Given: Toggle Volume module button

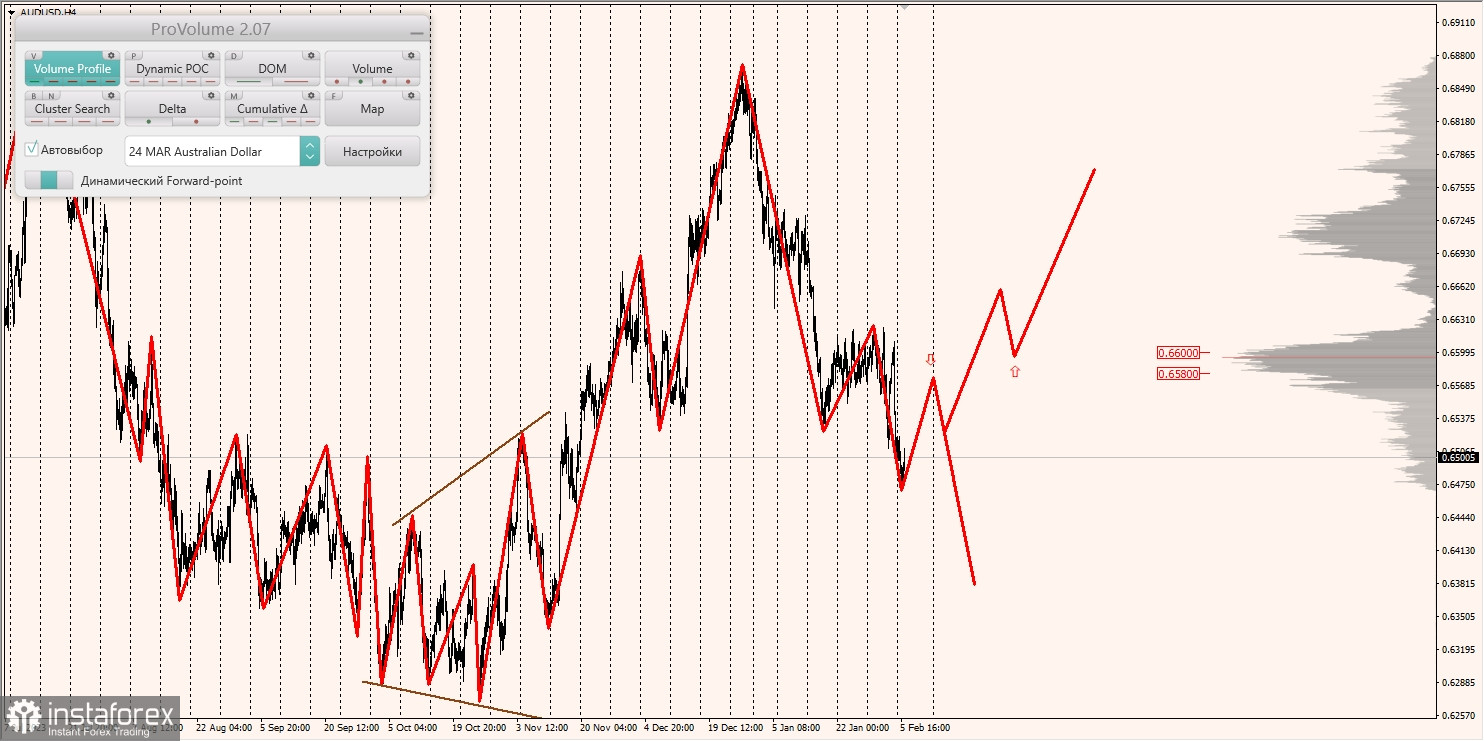Looking at the screenshot, I should point(372,69).
